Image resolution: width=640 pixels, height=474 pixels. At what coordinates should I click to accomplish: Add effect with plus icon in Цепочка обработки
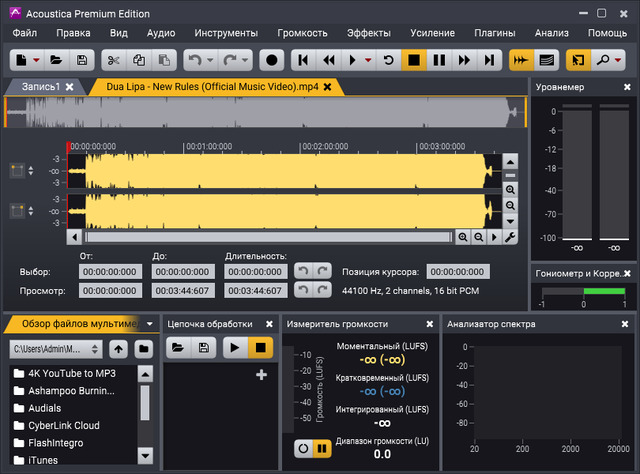tap(262, 374)
